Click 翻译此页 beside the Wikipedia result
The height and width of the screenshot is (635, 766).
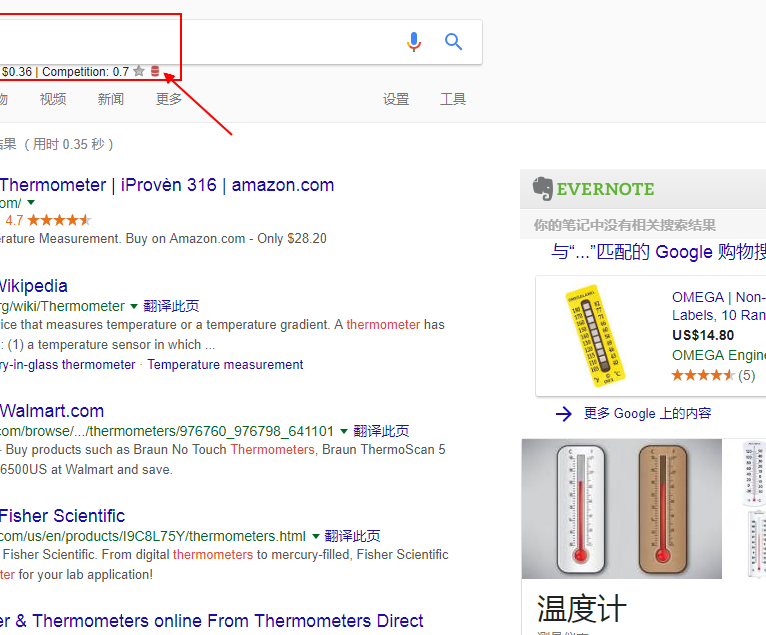click(171, 306)
